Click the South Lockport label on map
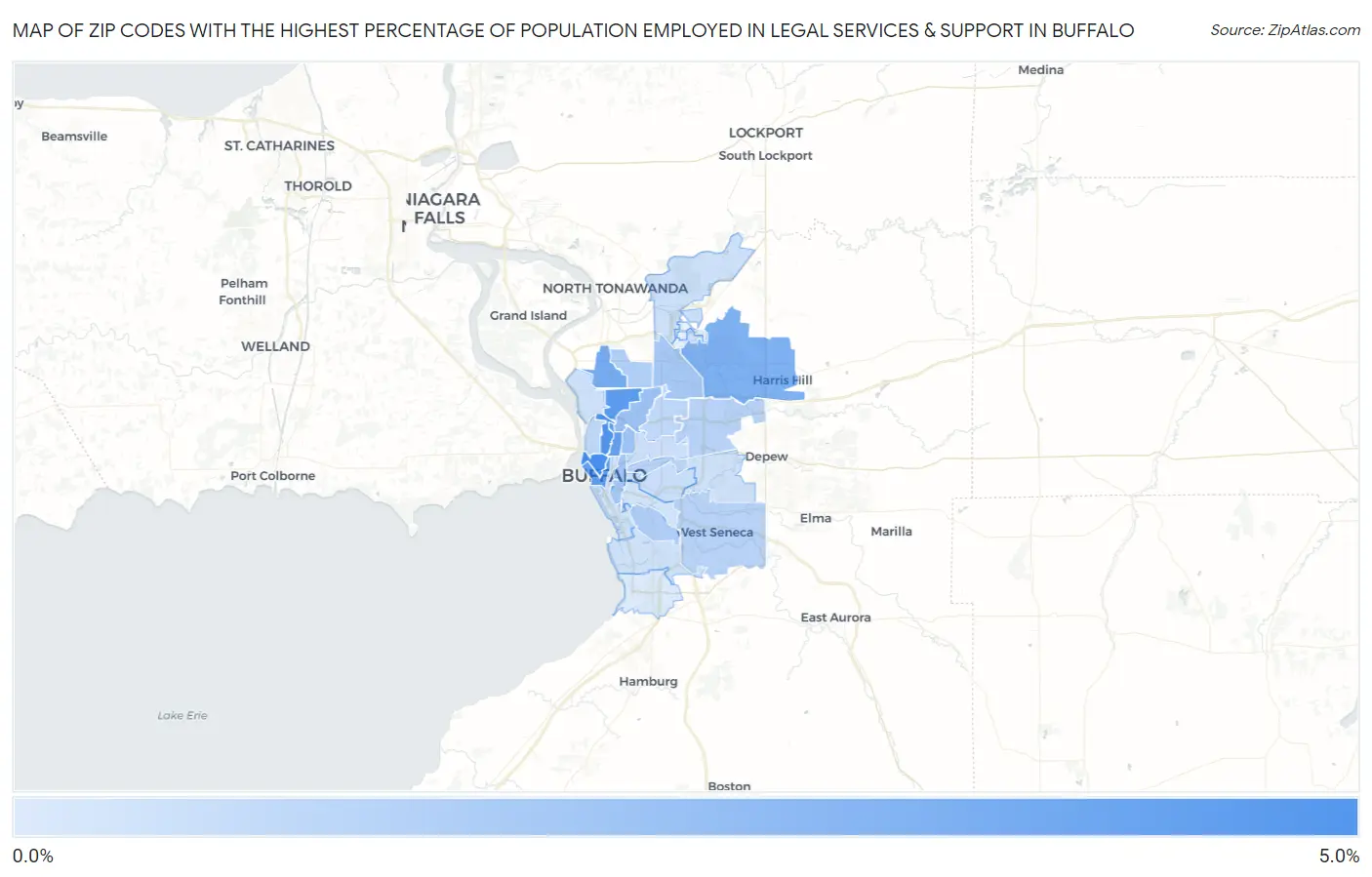Viewport: 1372px width, 877px height. [x=765, y=155]
